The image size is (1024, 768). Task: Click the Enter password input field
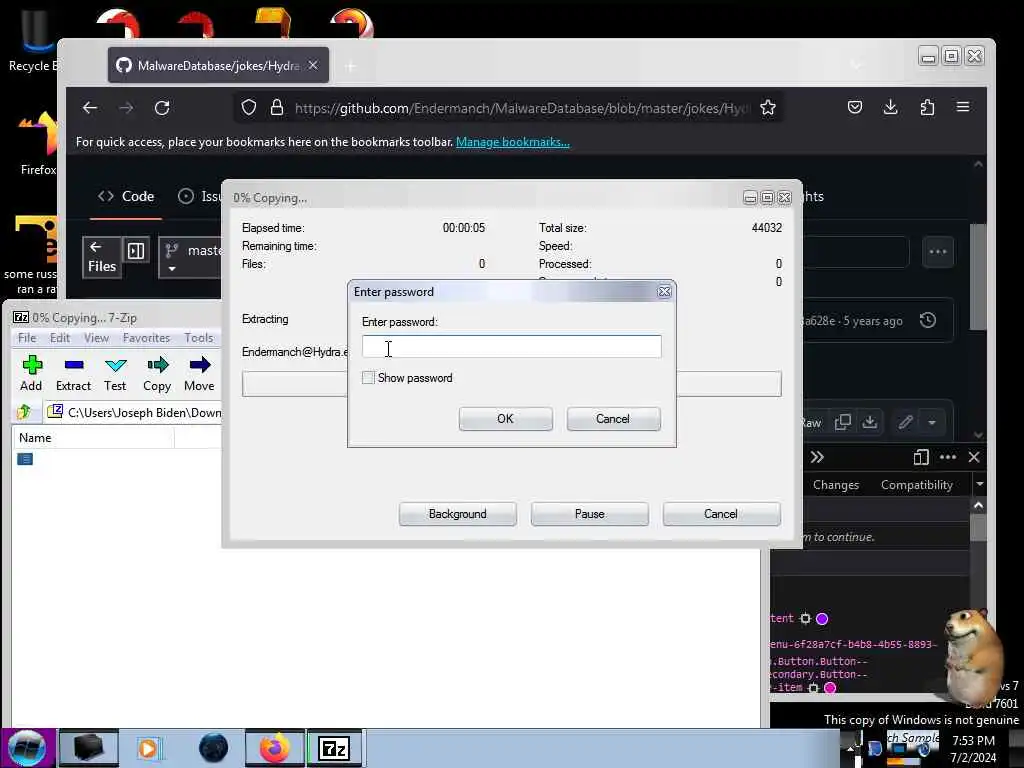[511, 347]
